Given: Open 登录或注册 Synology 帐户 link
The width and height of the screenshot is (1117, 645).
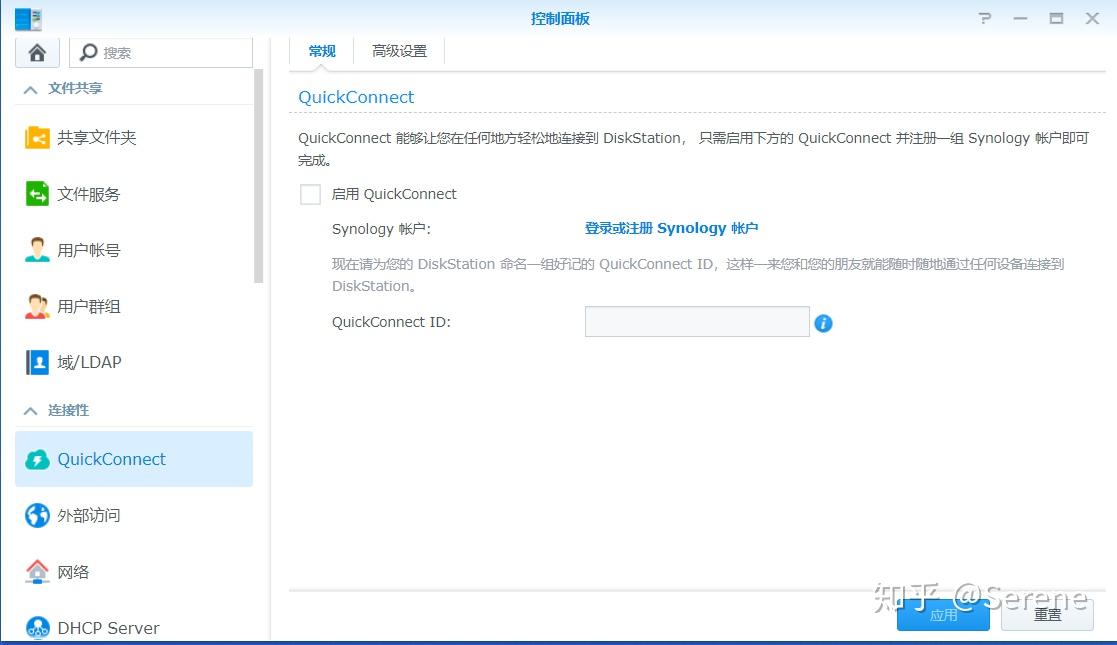Looking at the screenshot, I should (x=671, y=228).
